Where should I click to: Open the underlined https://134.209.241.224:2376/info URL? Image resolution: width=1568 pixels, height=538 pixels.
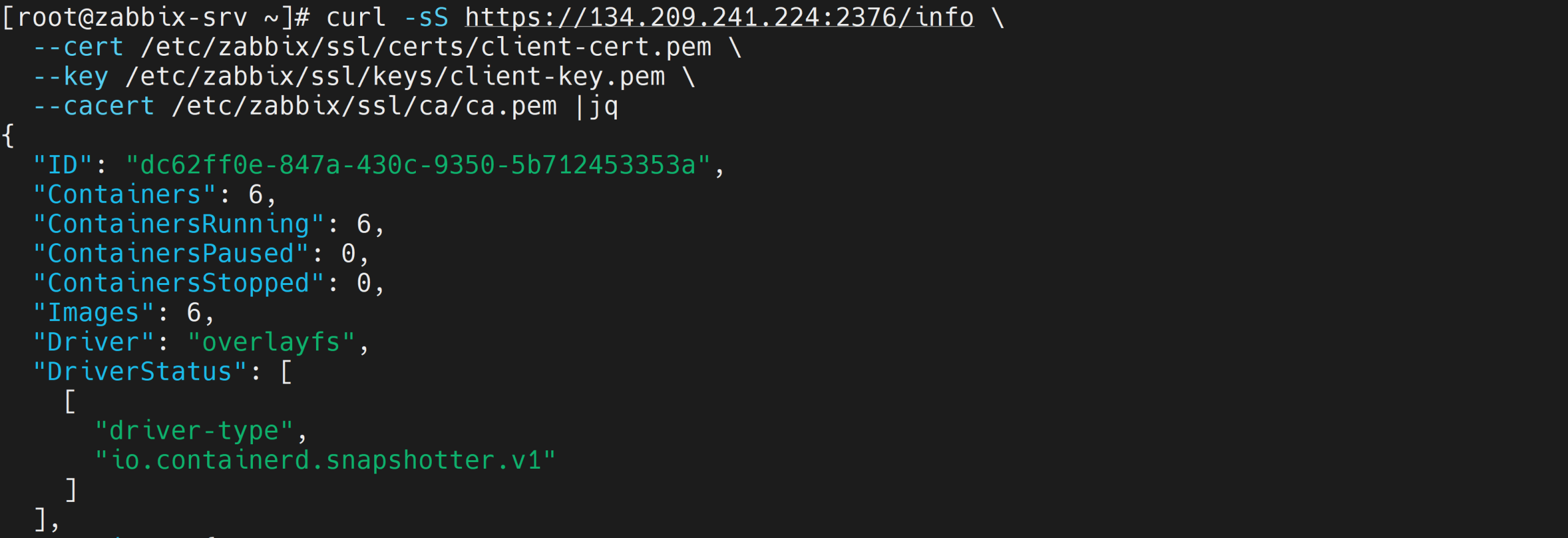click(x=719, y=17)
